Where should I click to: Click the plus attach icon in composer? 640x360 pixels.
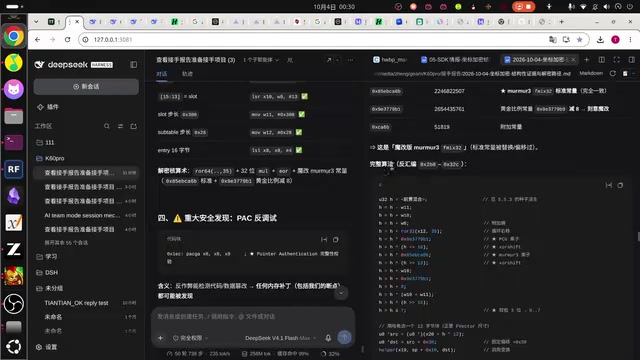[160, 338]
